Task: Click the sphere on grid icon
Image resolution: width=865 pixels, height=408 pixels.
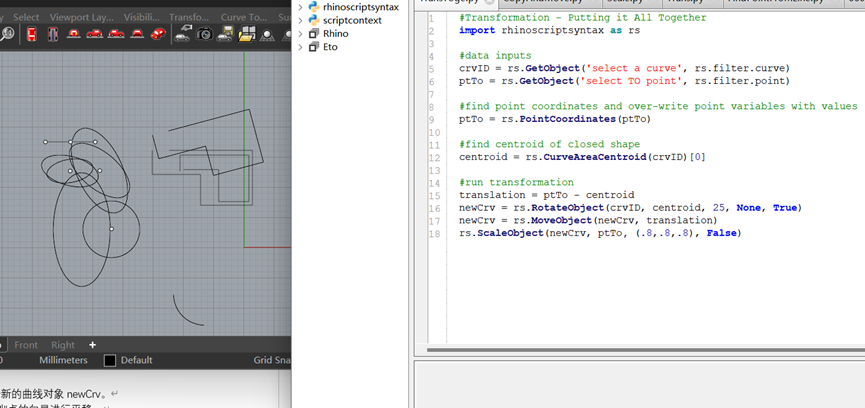Action: pos(267,35)
